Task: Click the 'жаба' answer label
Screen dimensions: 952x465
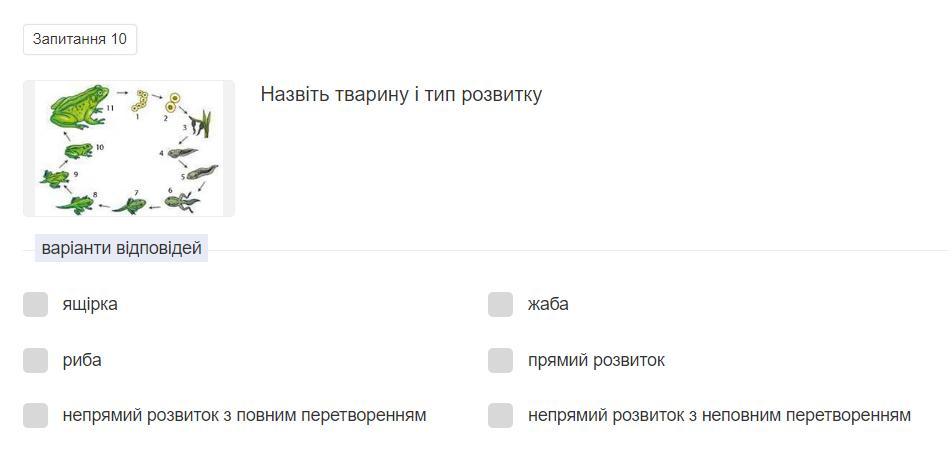Action: 548,304
